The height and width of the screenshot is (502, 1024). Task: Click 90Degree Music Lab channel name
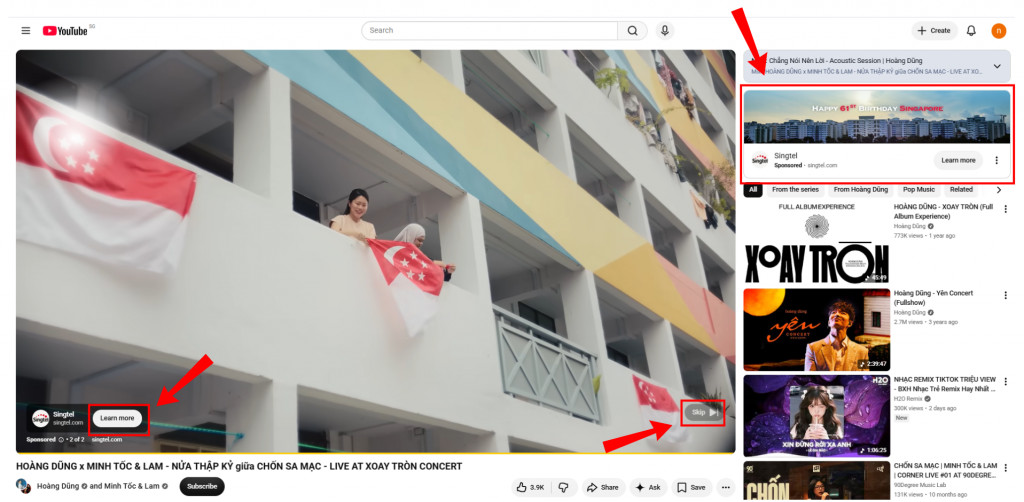[x=919, y=484]
